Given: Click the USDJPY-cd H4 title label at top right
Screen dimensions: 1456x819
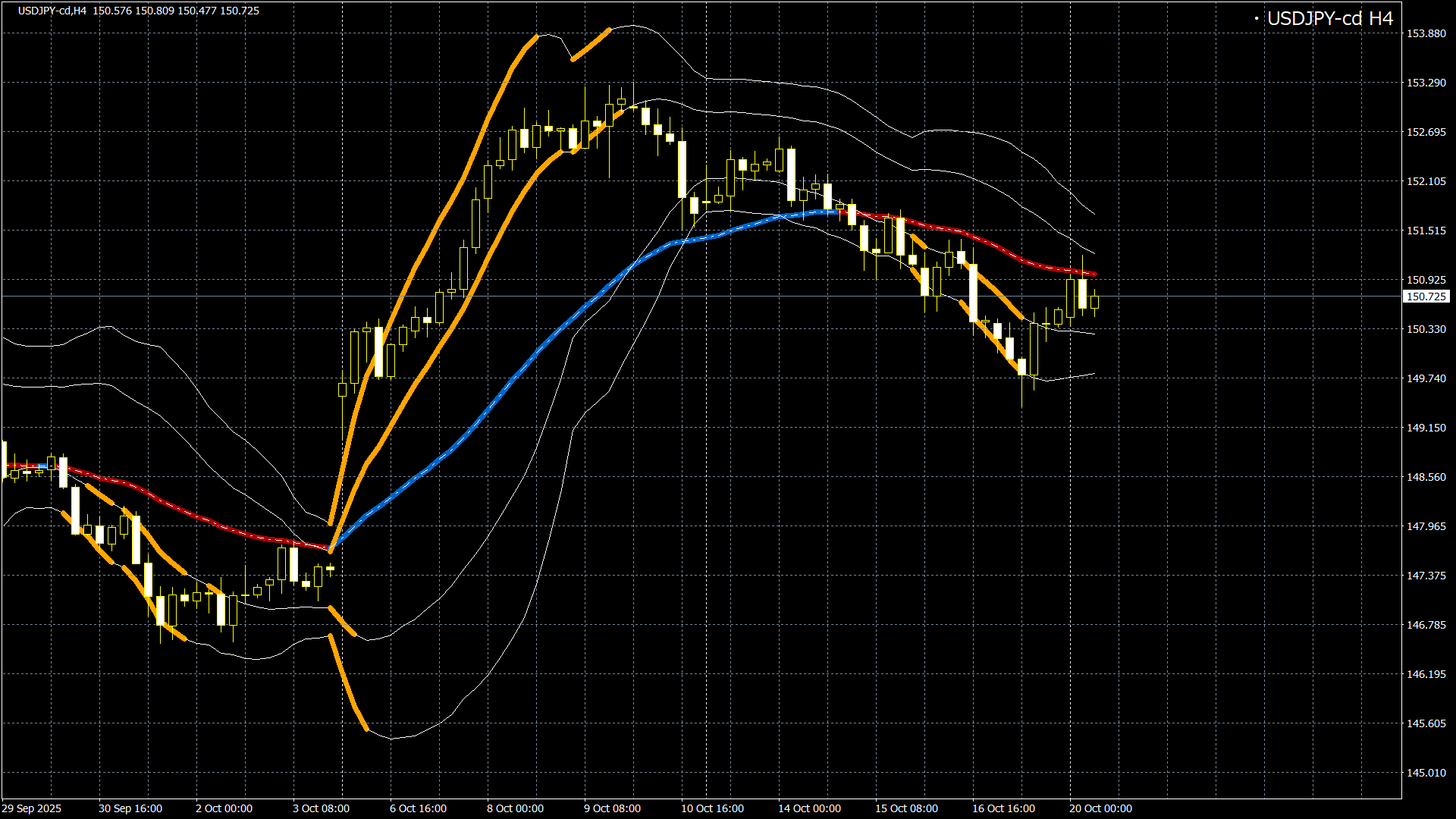Looking at the screenshot, I should 1329,19.
